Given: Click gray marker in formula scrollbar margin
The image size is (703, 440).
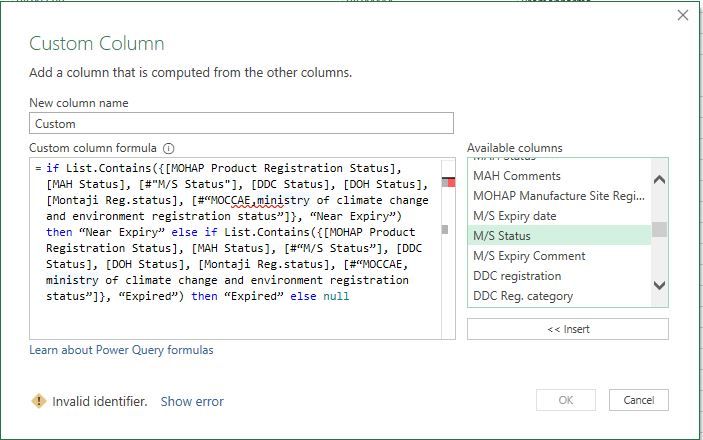Looking at the screenshot, I should tap(445, 229).
